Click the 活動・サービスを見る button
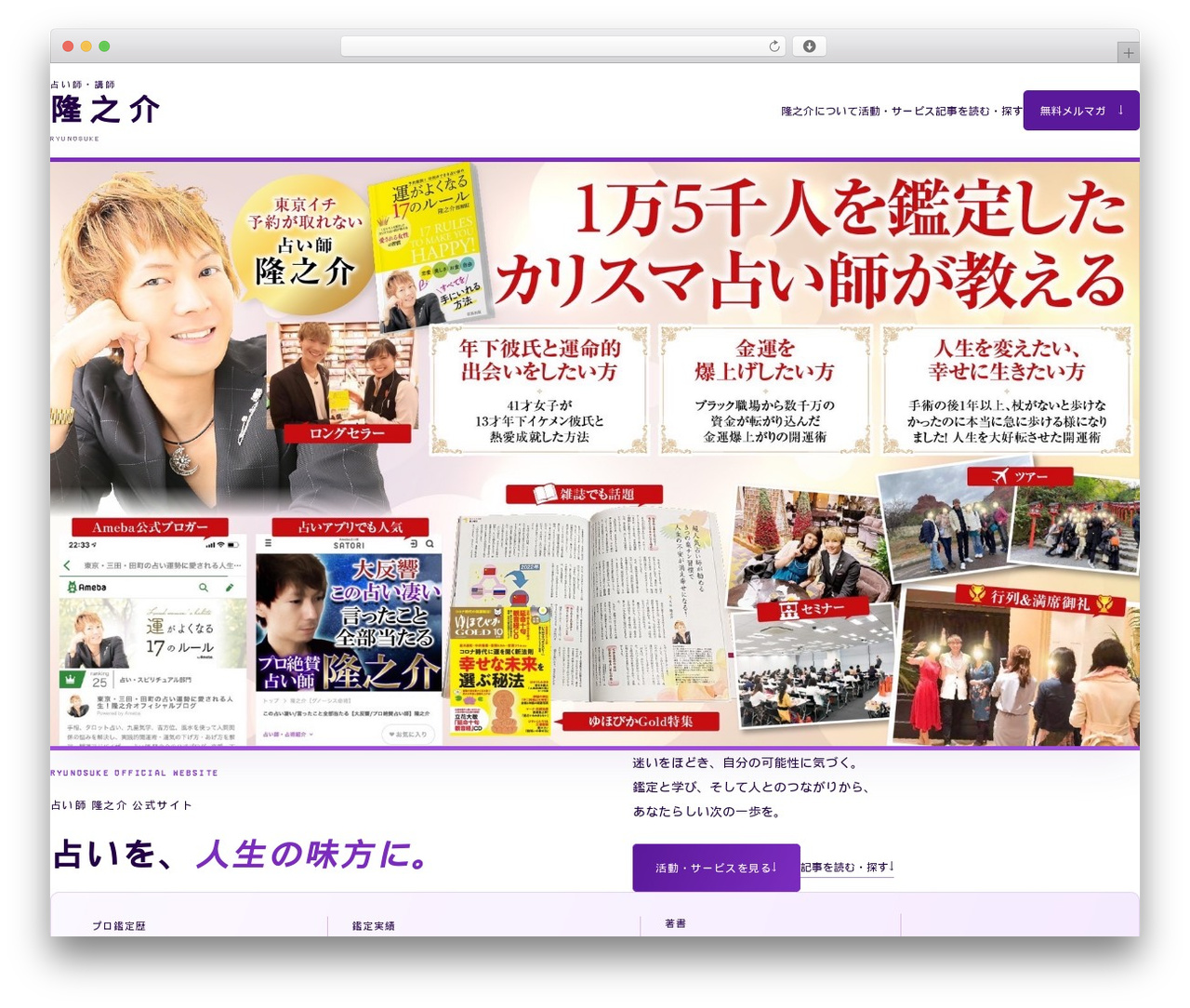 716,868
